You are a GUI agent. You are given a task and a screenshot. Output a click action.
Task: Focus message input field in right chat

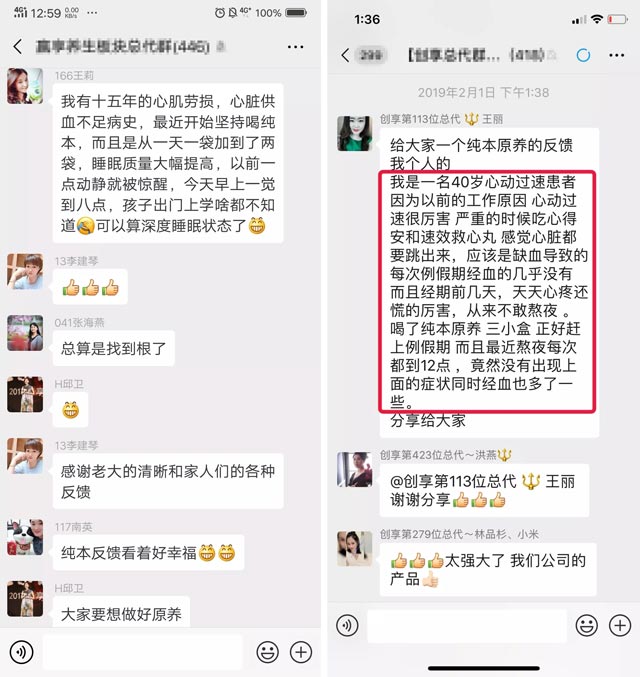point(466,625)
